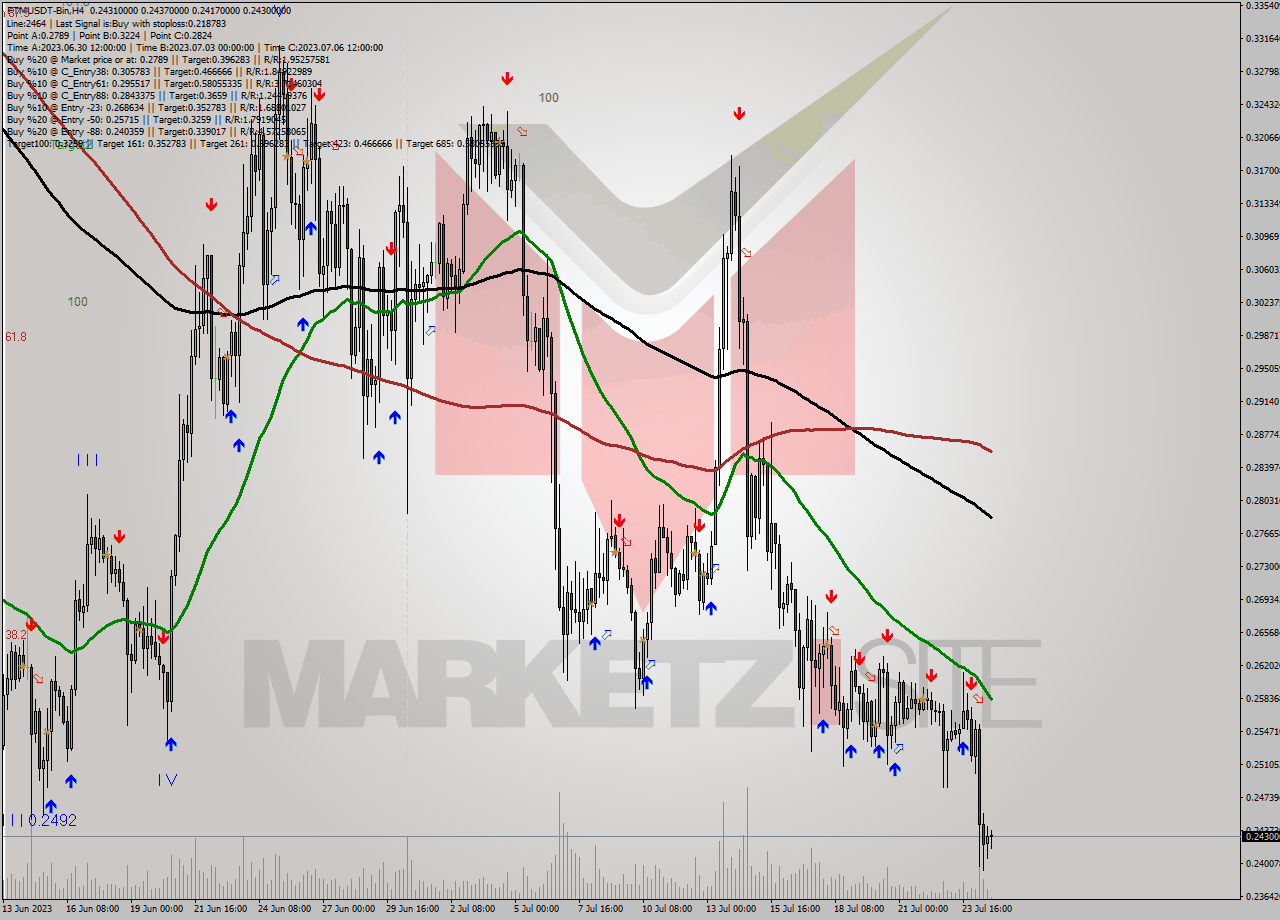Image resolution: width=1280 pixels, height=920 pixels.
Task: Select the '23 Jul 16:00' time label
Action: click(987, 909)
